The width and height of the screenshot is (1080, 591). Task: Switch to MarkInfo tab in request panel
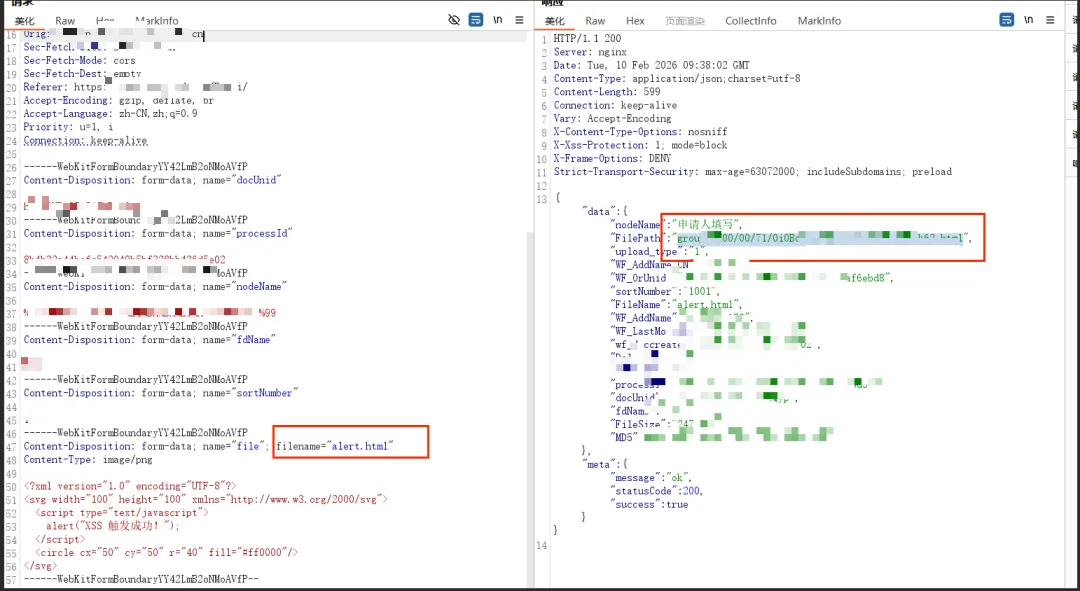(x=156, y=21)
